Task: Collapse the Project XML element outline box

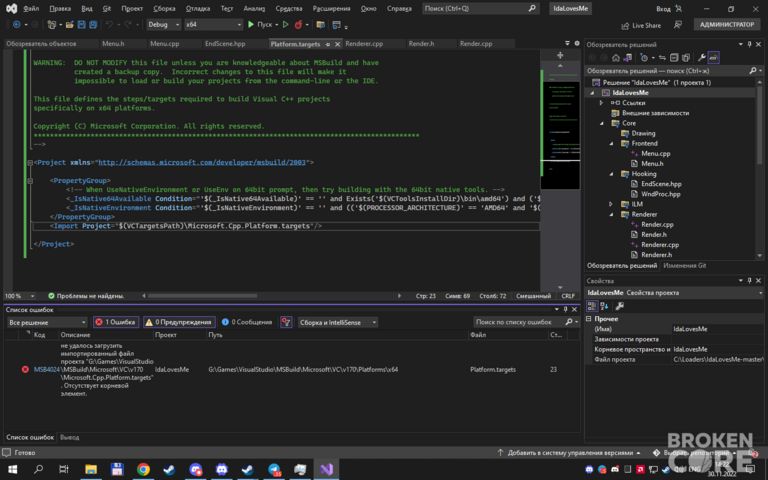Action: coord(30,163)
